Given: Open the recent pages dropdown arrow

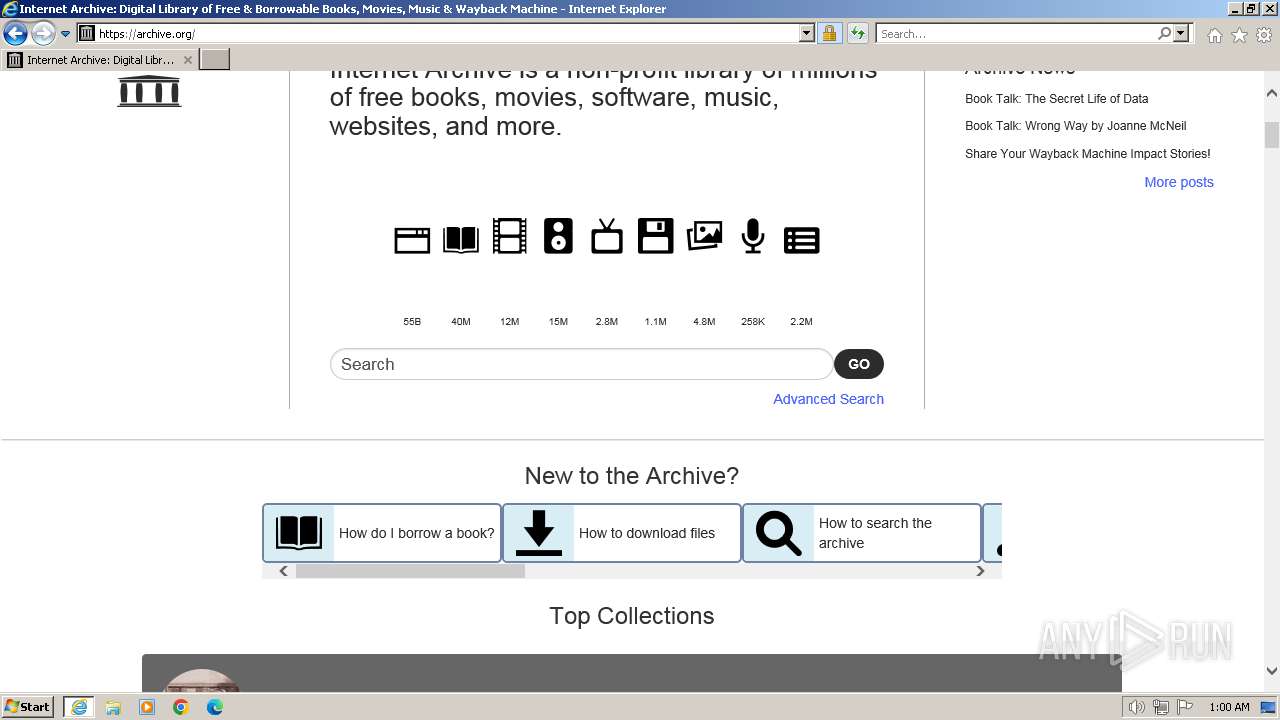Looking at the screenshot, I should [65, 34].
